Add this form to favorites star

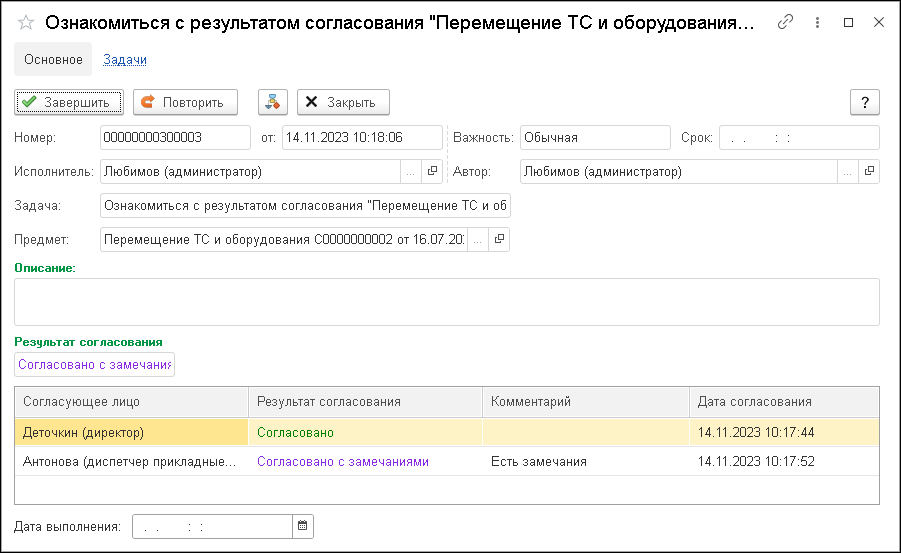coord(26,22)
